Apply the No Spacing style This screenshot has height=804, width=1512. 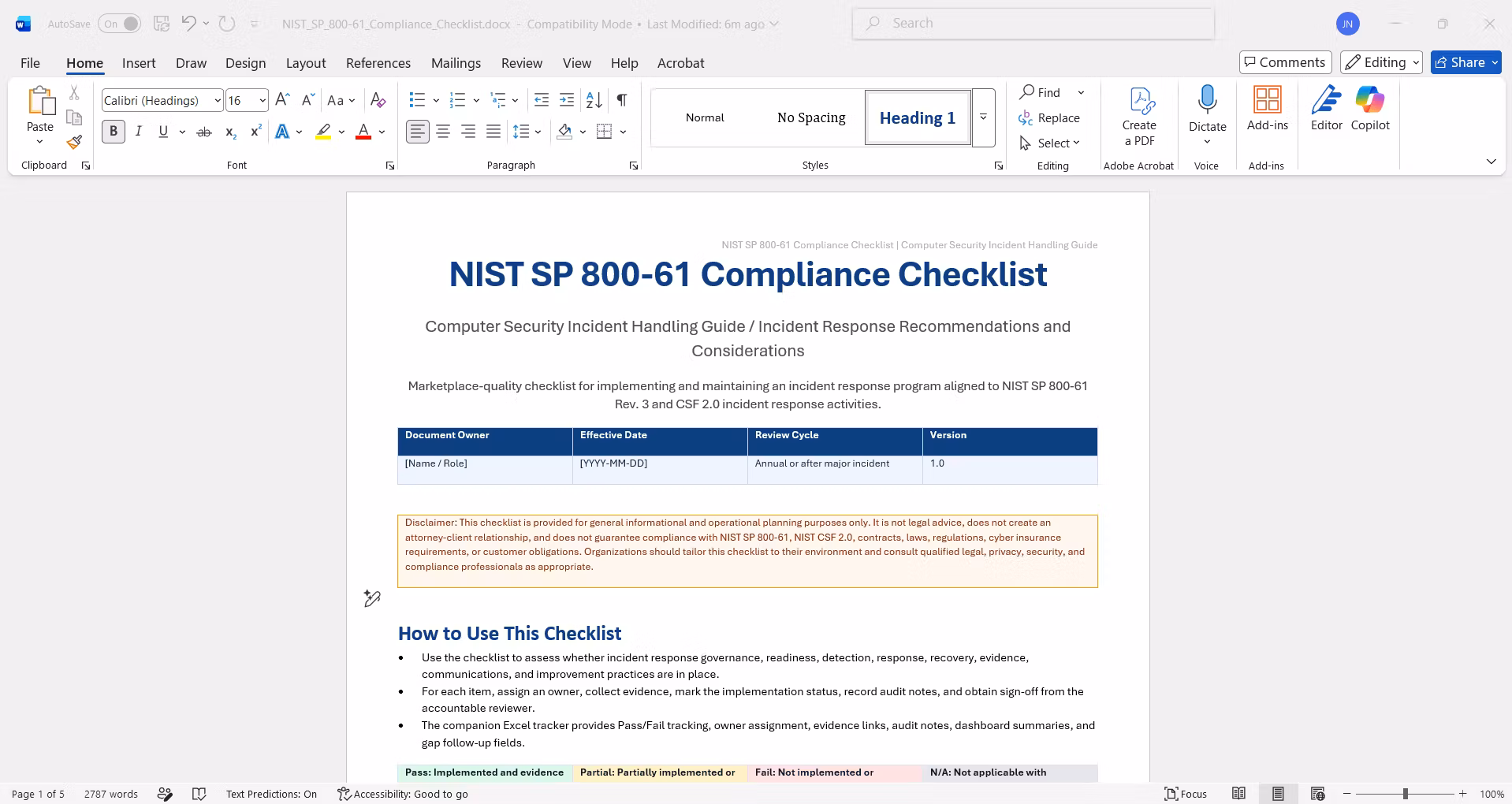(811, 117)
